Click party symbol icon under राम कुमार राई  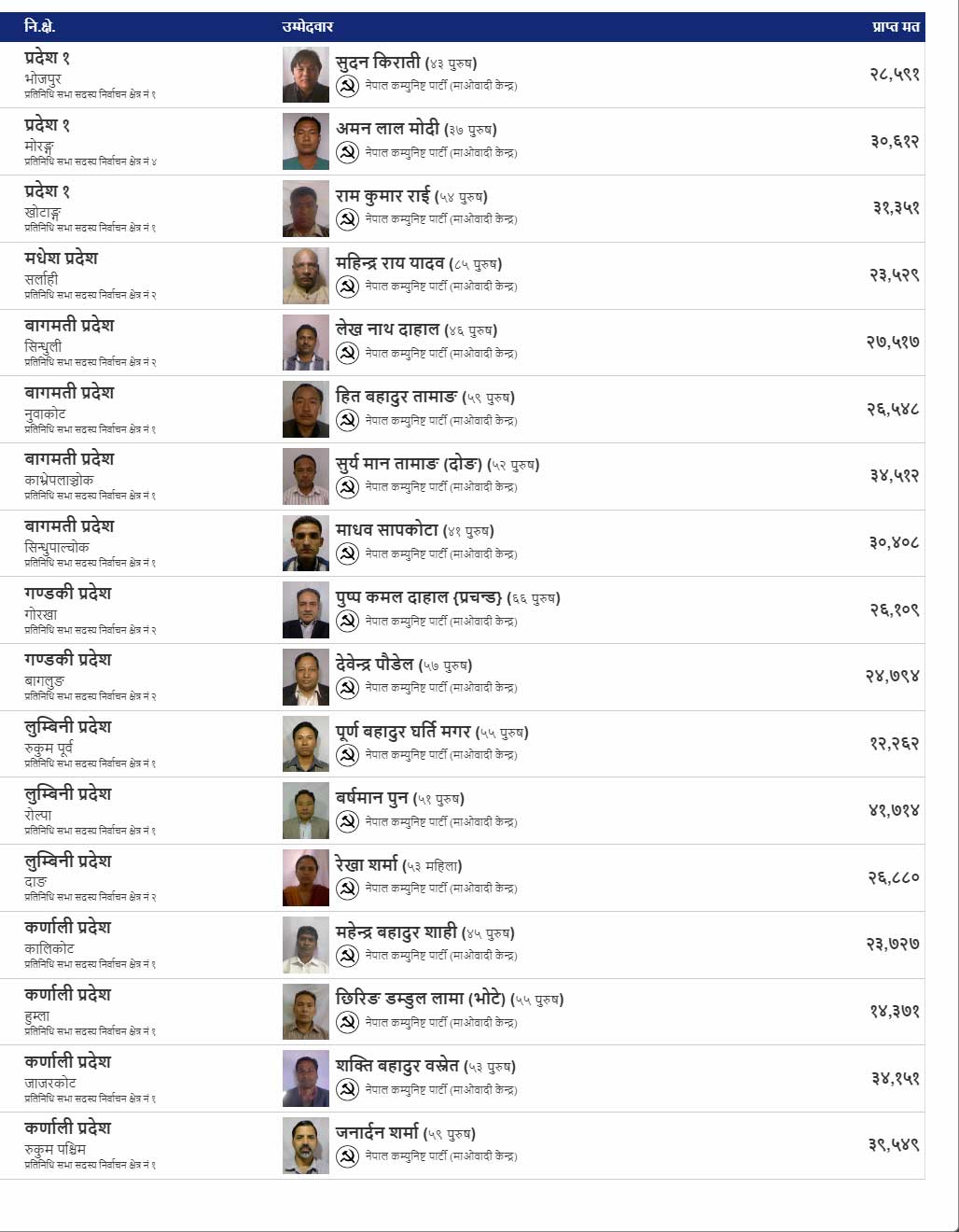point(347,219)
